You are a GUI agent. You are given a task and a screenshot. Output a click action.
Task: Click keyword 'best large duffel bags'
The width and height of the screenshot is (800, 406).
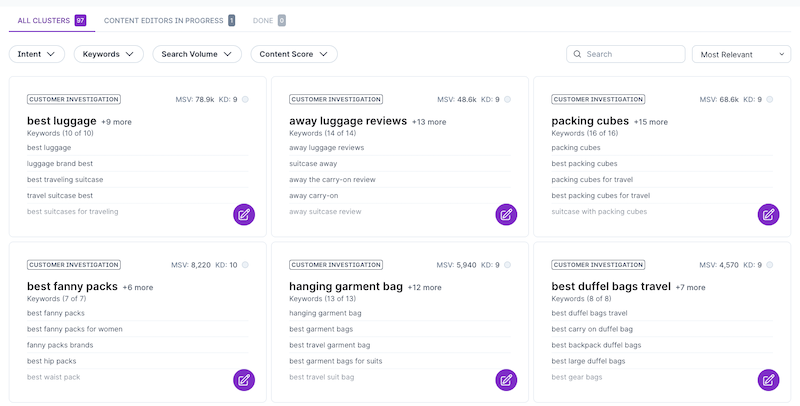click(588, 361)
